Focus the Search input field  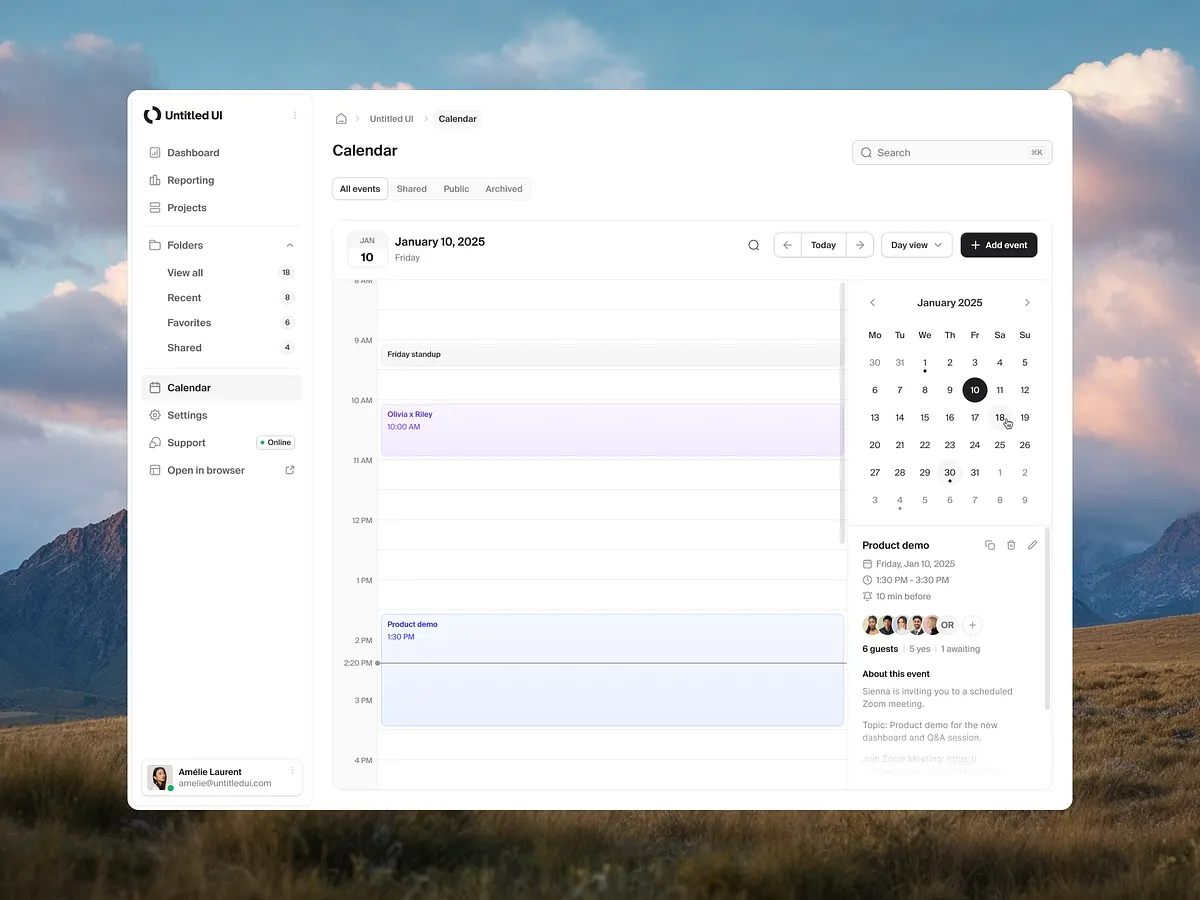(952, 153)
